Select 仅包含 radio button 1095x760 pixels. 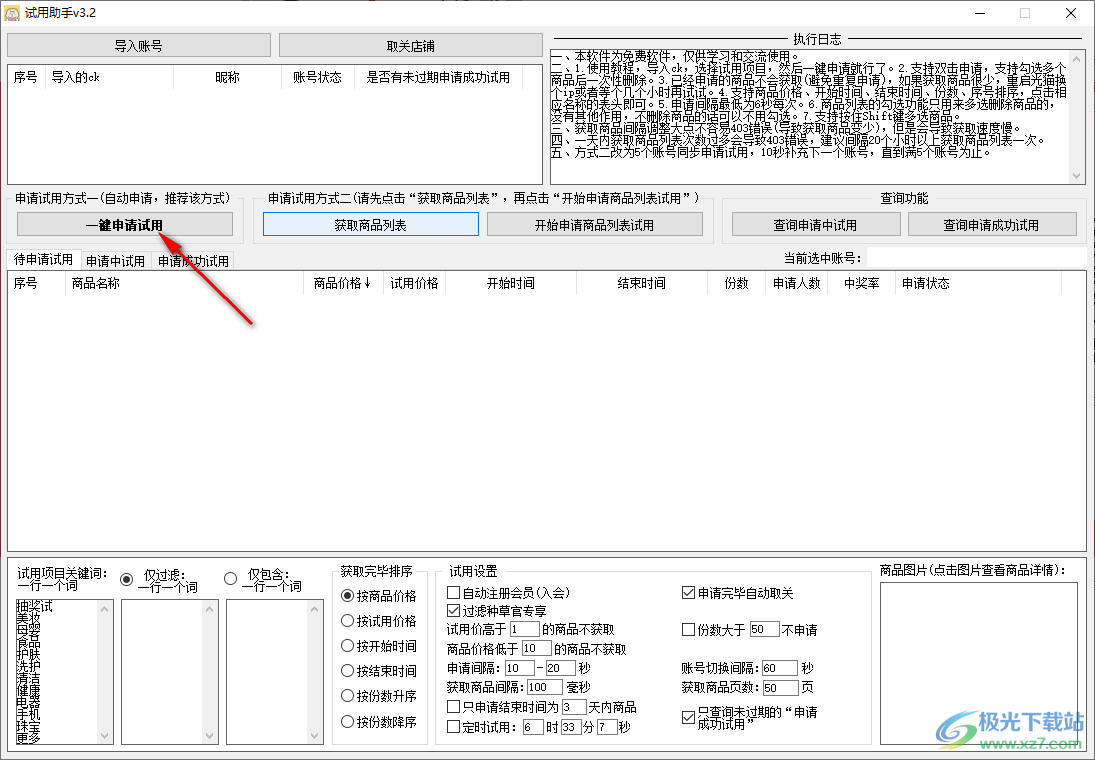(230, 578)
